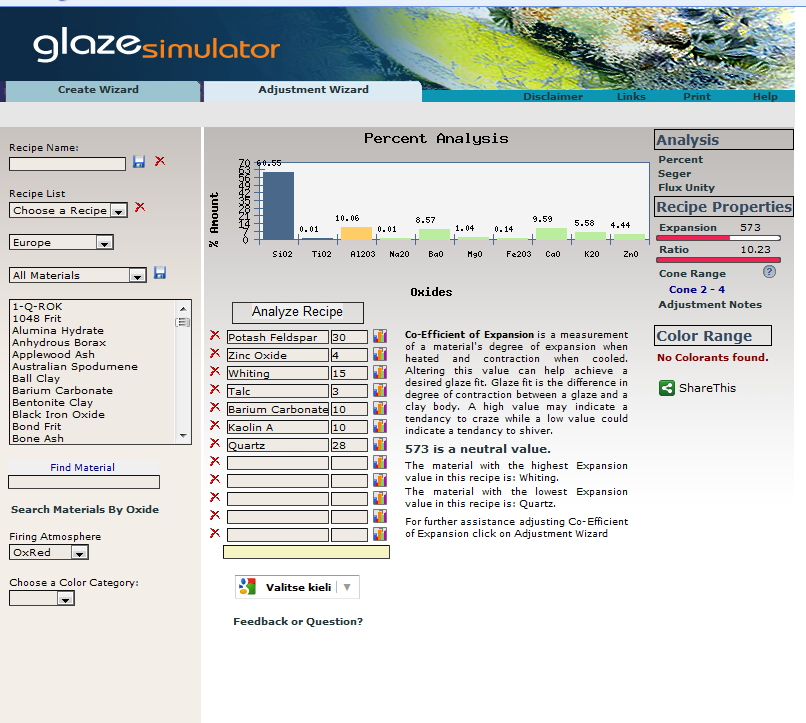The height and width of the screenshot is (723, 806).
Task: Save the recipe name with floppy icon
Action: (139, 162)
